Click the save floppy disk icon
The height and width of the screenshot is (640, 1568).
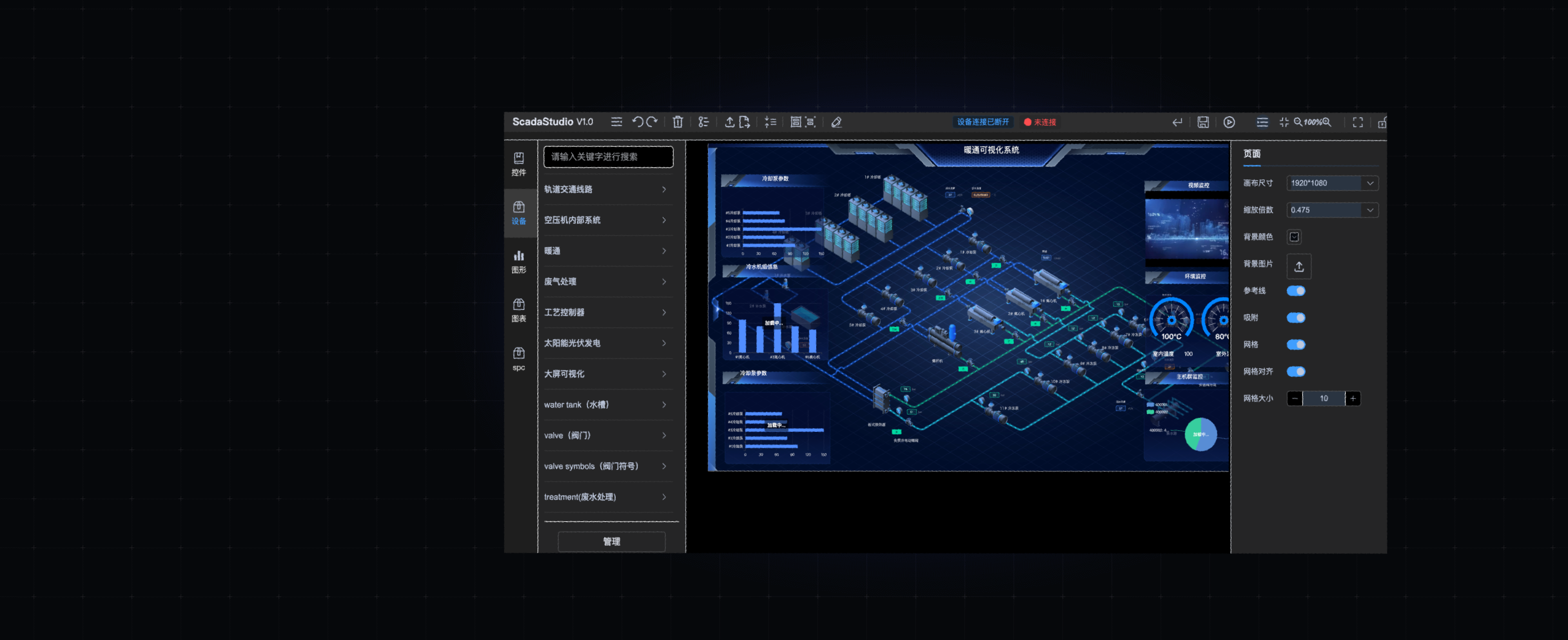point(1203,122)
